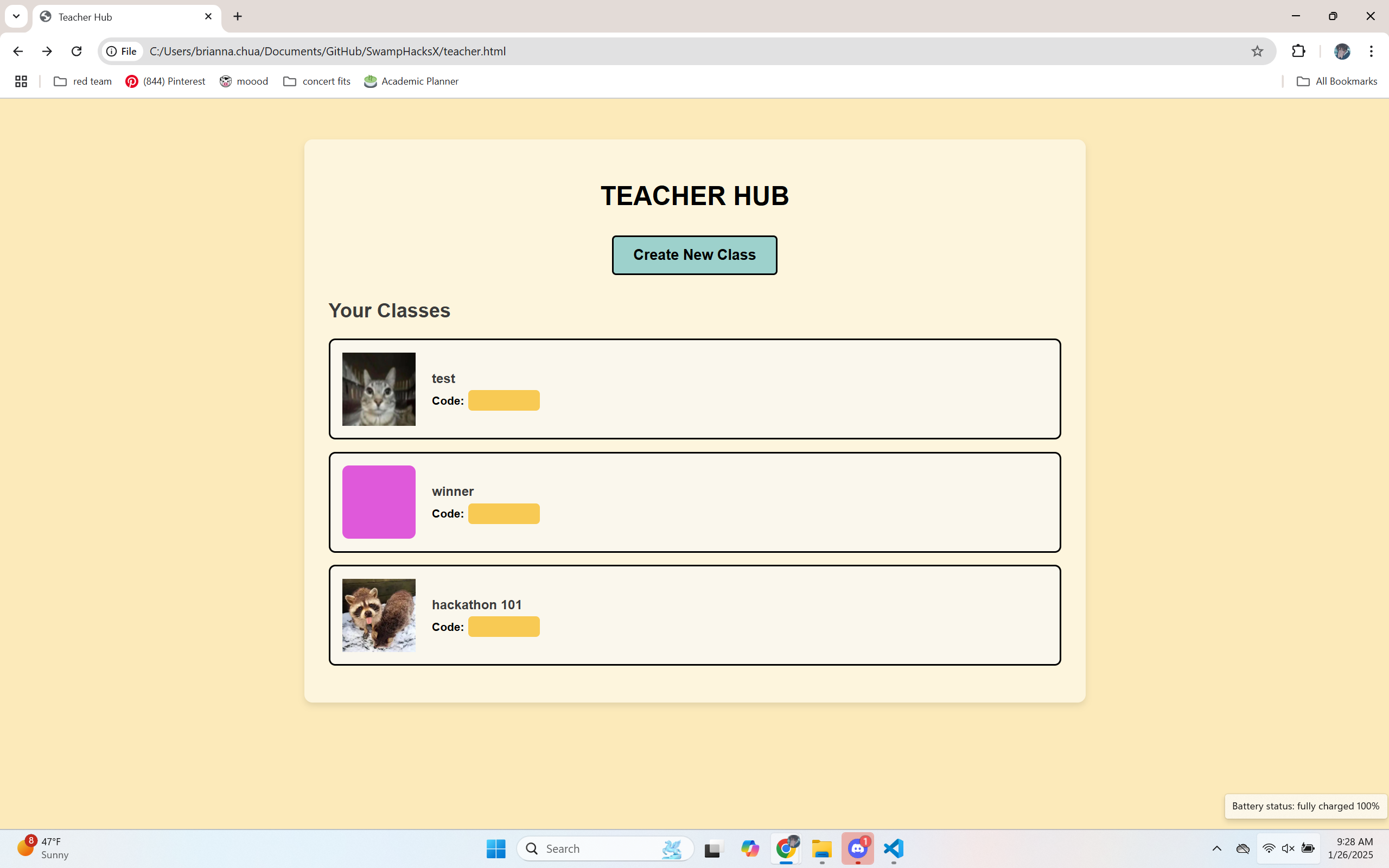The image size is (1389, 868).
Task: Open the red team bookmarks folder
Action: pos(82,81)
